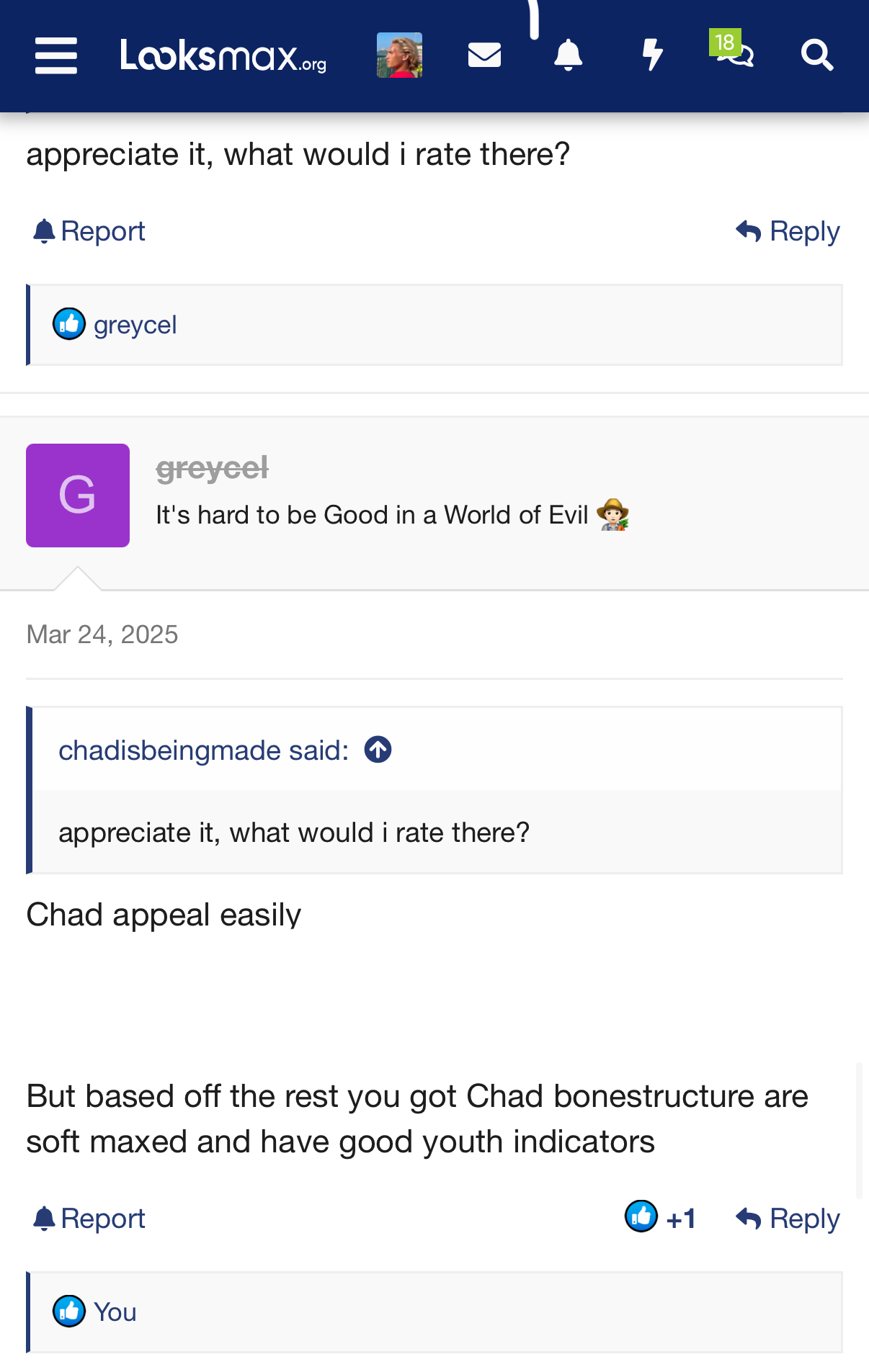
Task: Jump to quoted post via arrow icon
Action: [378, 750]
